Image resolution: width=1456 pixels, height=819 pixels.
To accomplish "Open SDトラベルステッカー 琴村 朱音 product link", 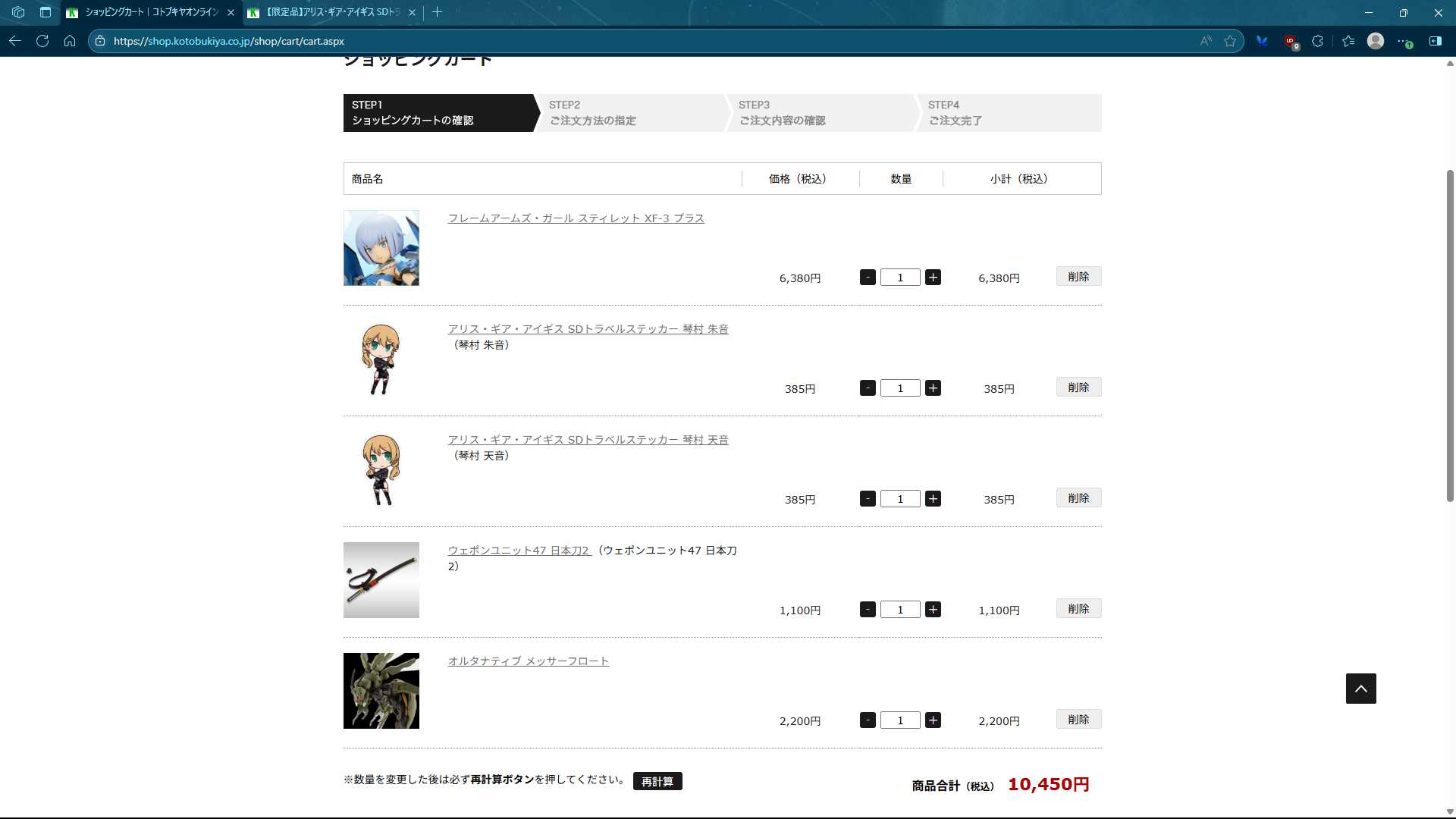I will (x=588, y=329).
